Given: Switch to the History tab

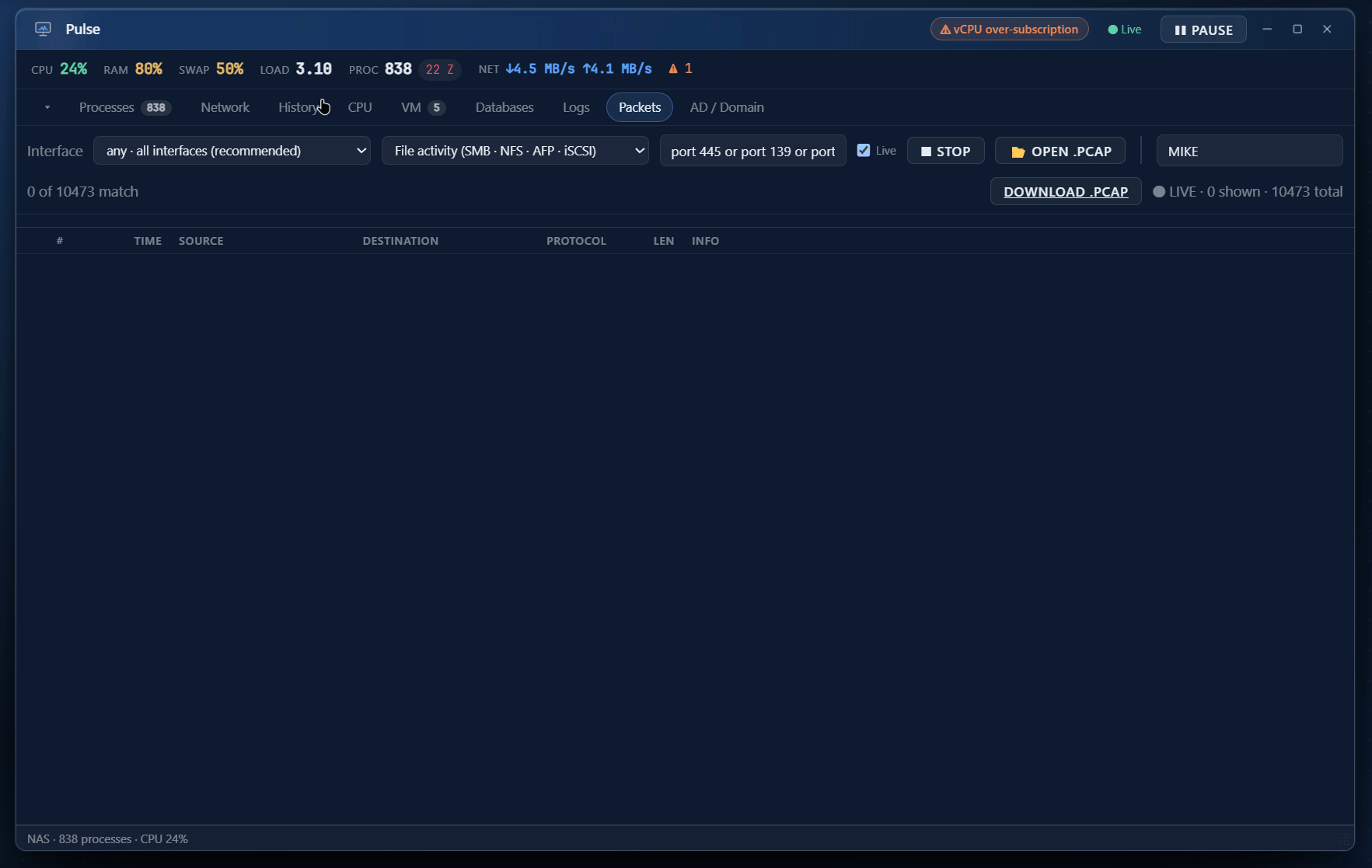Looking at the screenshot, I should pos(299,107).
